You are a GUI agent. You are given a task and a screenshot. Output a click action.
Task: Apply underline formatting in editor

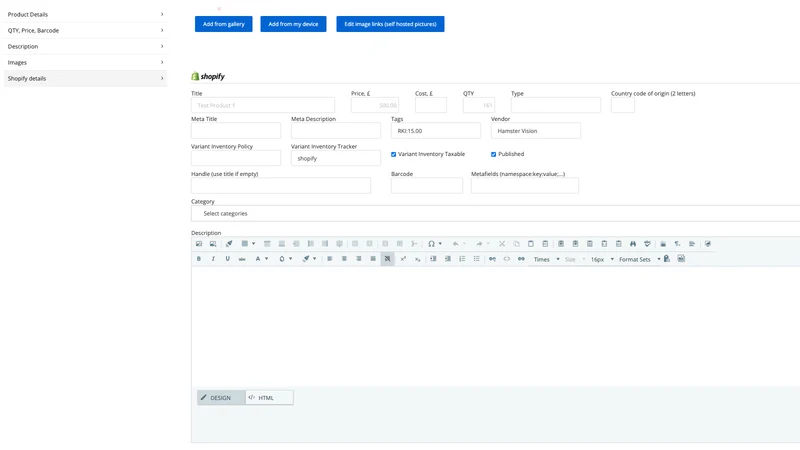(x=228, y=259)
